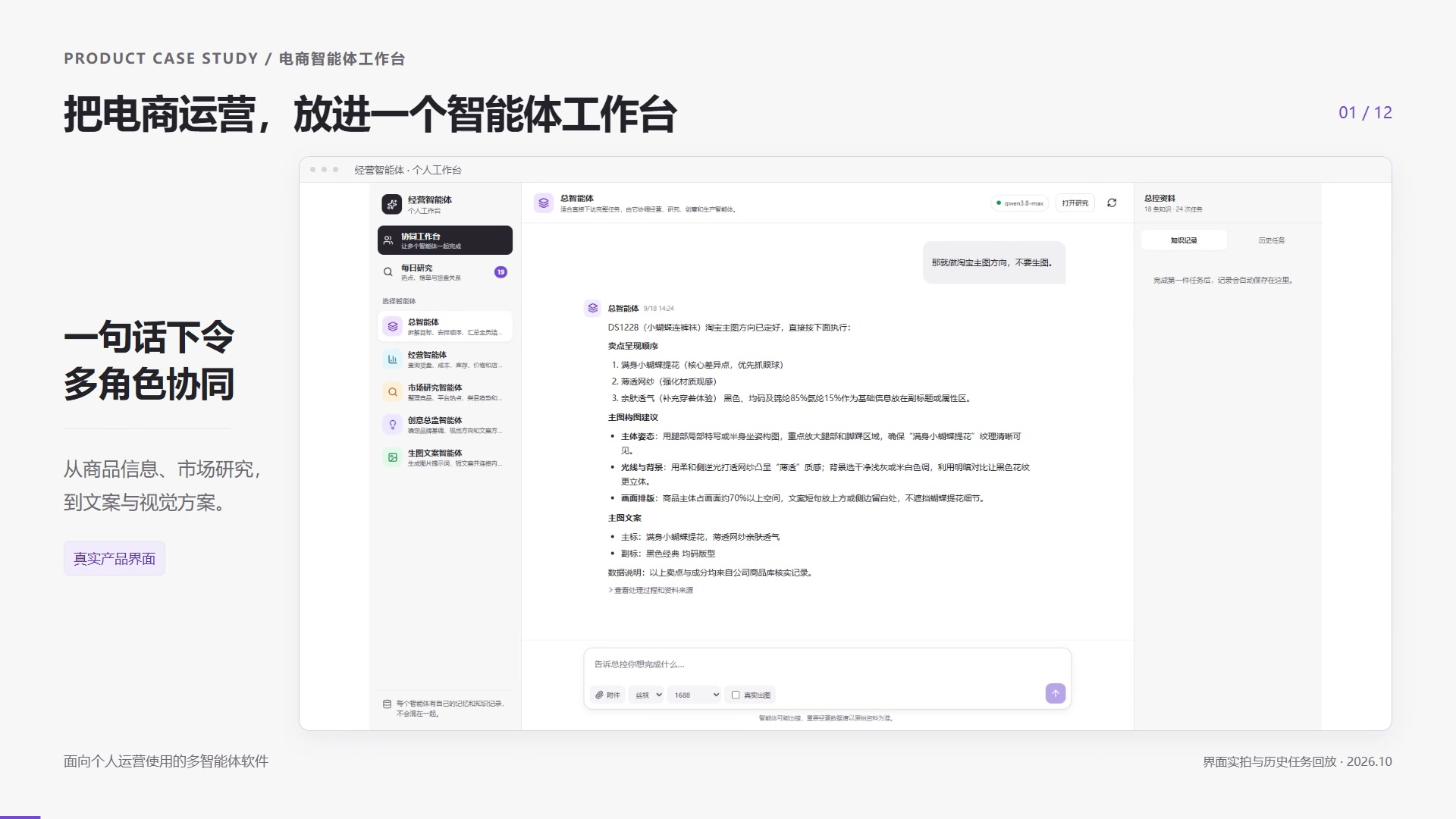Select the 生图文案智能体 agent row
The image size is (1456, 819).
pos(445,457)
